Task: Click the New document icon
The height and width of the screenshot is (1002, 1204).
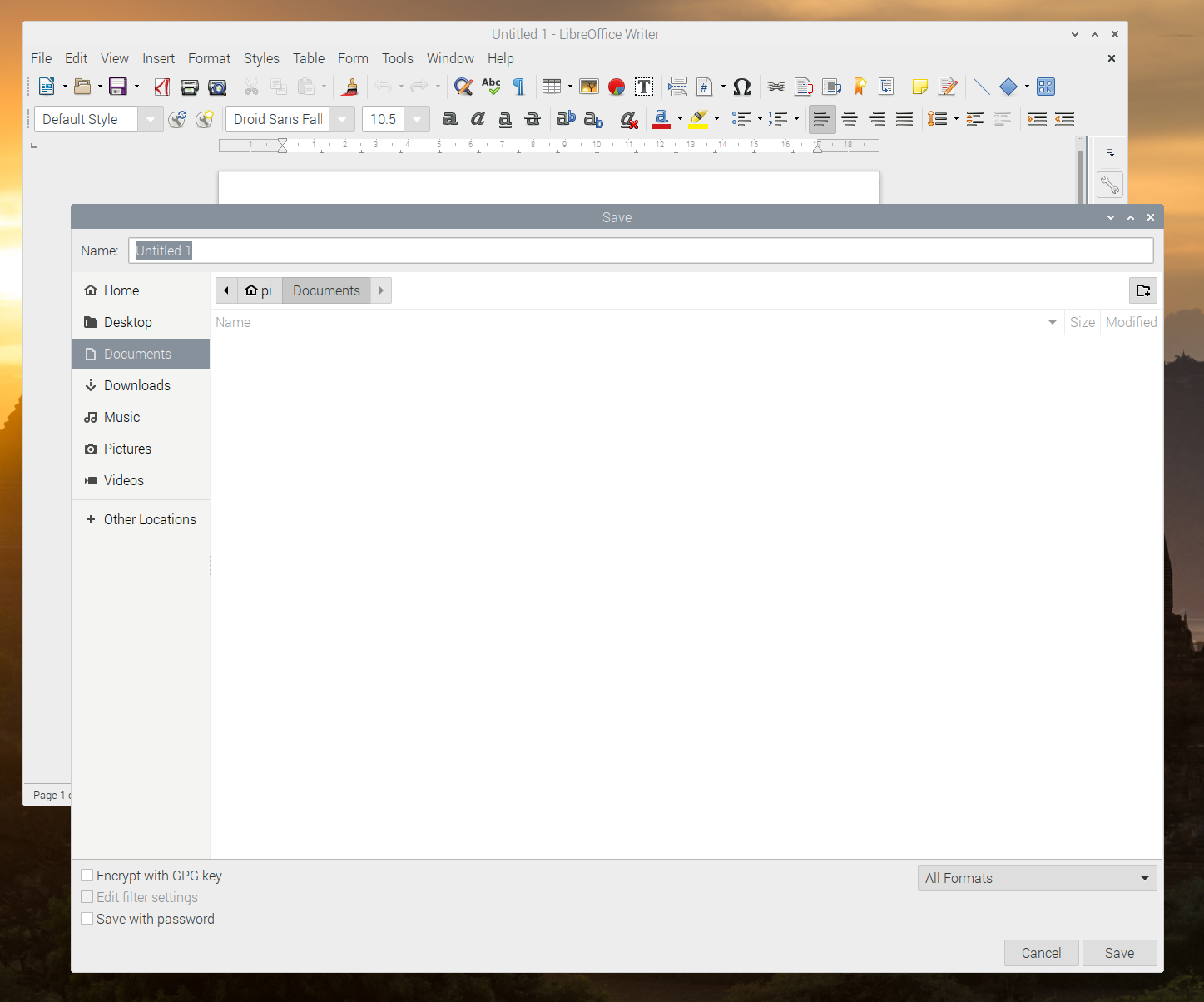Action: pyautogui.click(x=47, y=87)
